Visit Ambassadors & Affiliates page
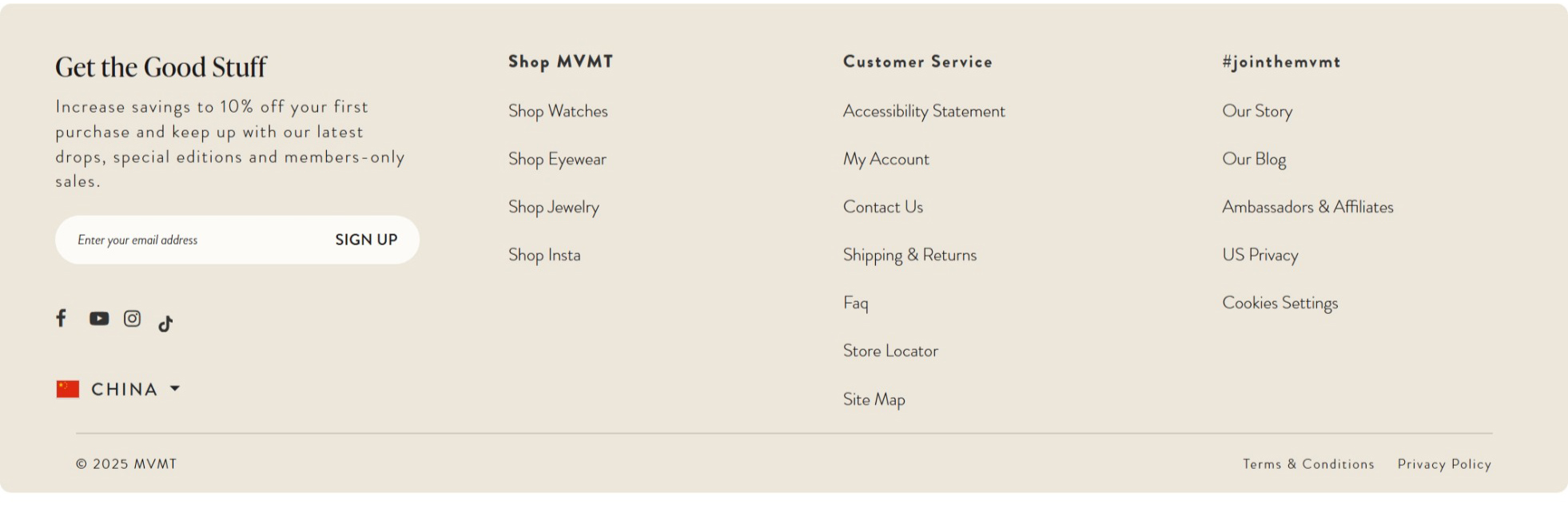1568x516 pixels. click(x=1307, y=207)
